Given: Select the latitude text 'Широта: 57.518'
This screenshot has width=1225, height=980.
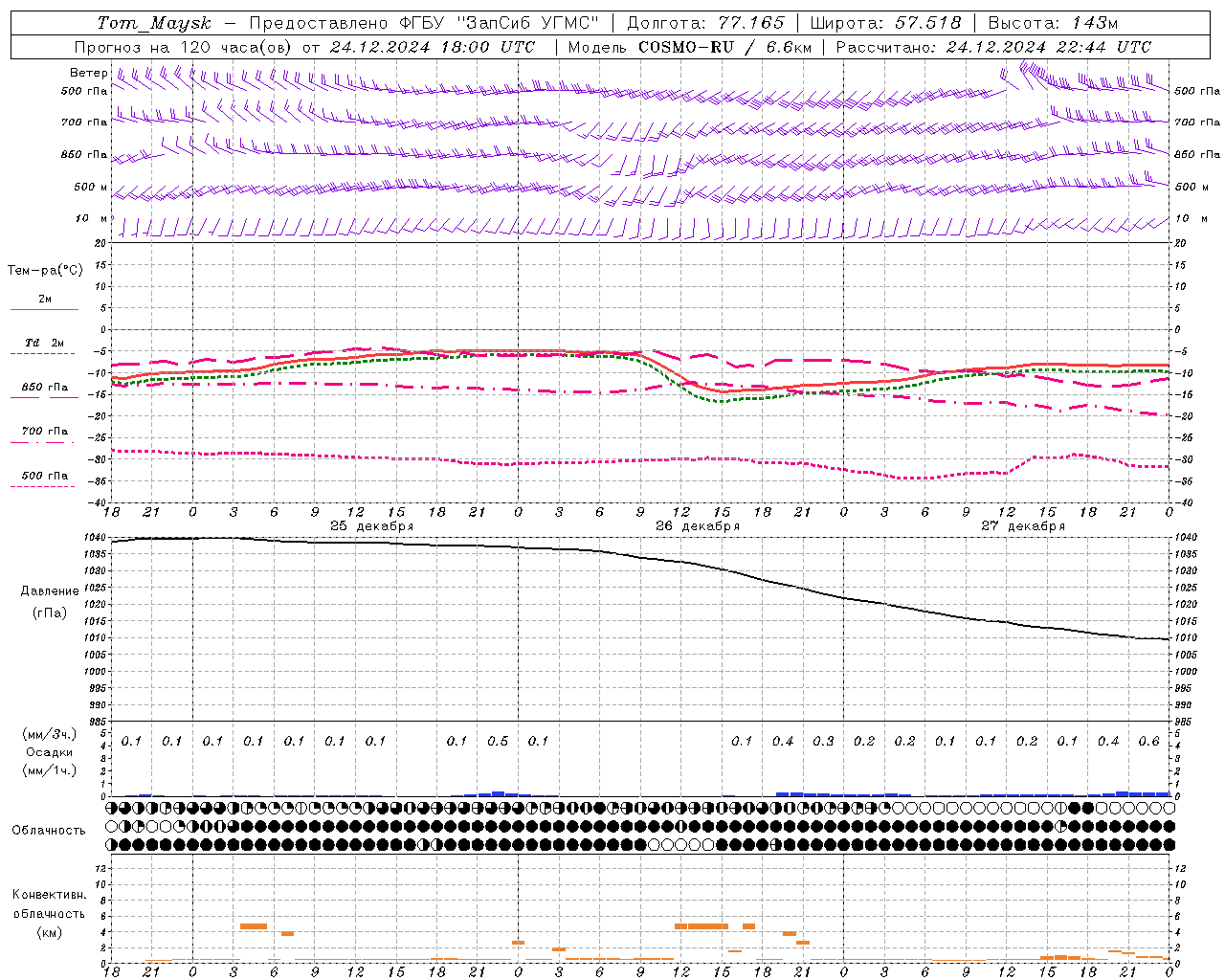Looking at the screenshot, I should (x=885, y=23).
